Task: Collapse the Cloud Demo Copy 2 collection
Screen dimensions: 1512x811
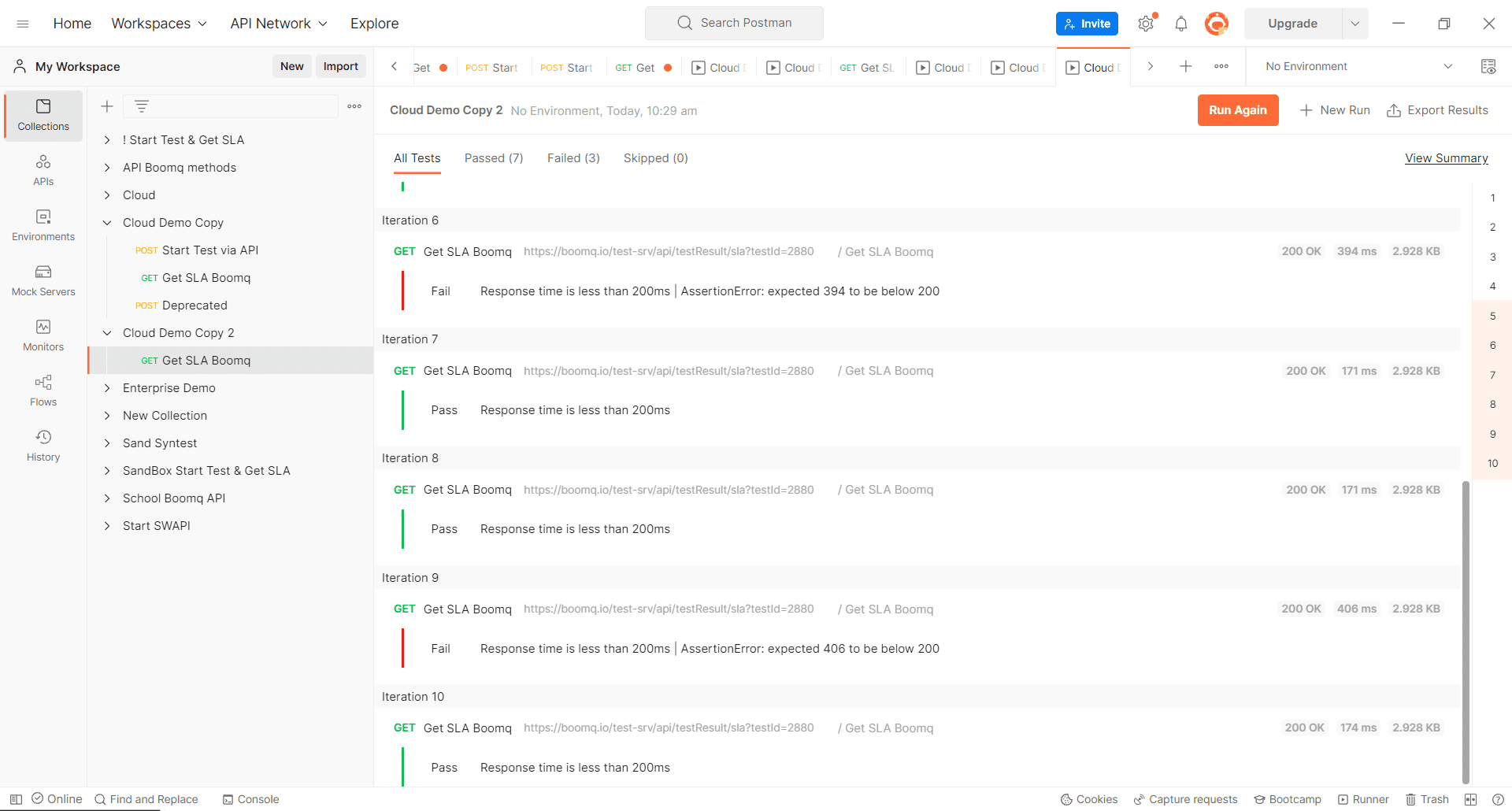Action: click(107, 333)
